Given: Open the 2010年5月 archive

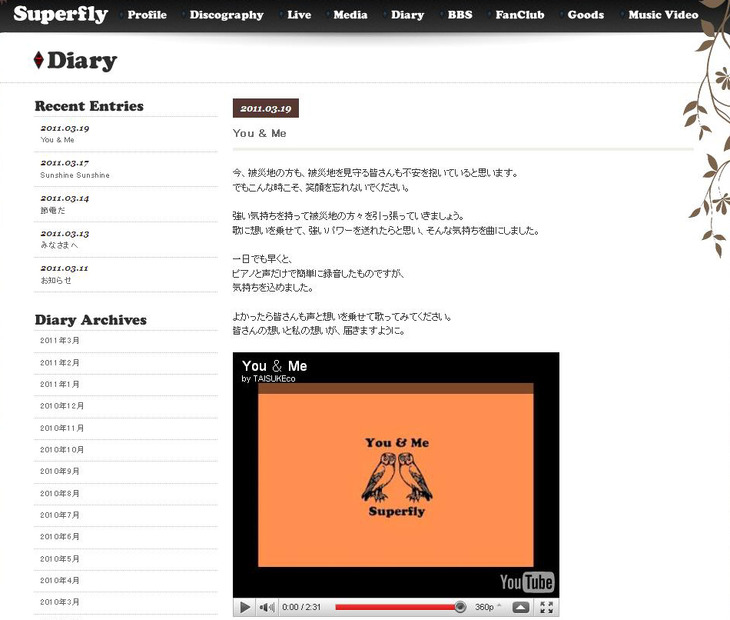Looking at the screenshot, I should pos(60,559).
